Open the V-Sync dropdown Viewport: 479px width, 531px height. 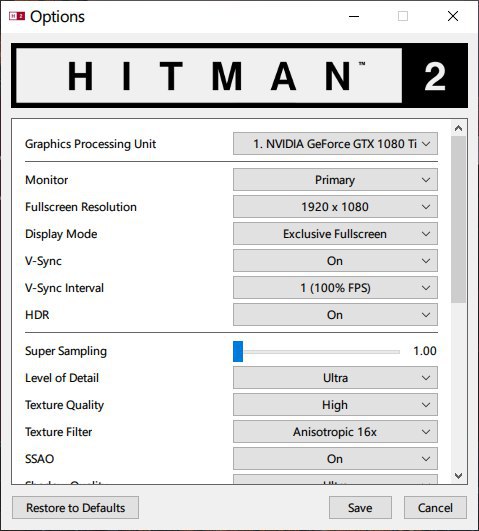click(x=335, y=261)
